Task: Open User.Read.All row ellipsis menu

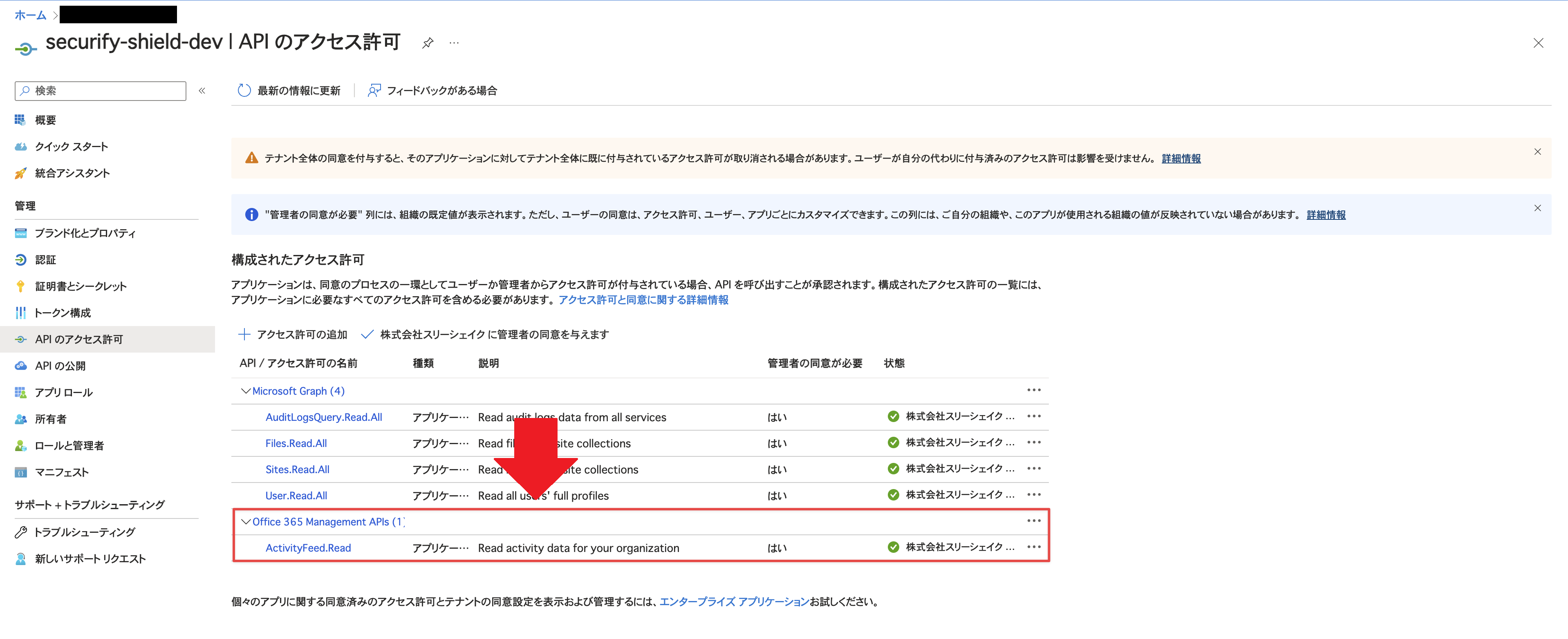Action: [x=1034, y=495]
